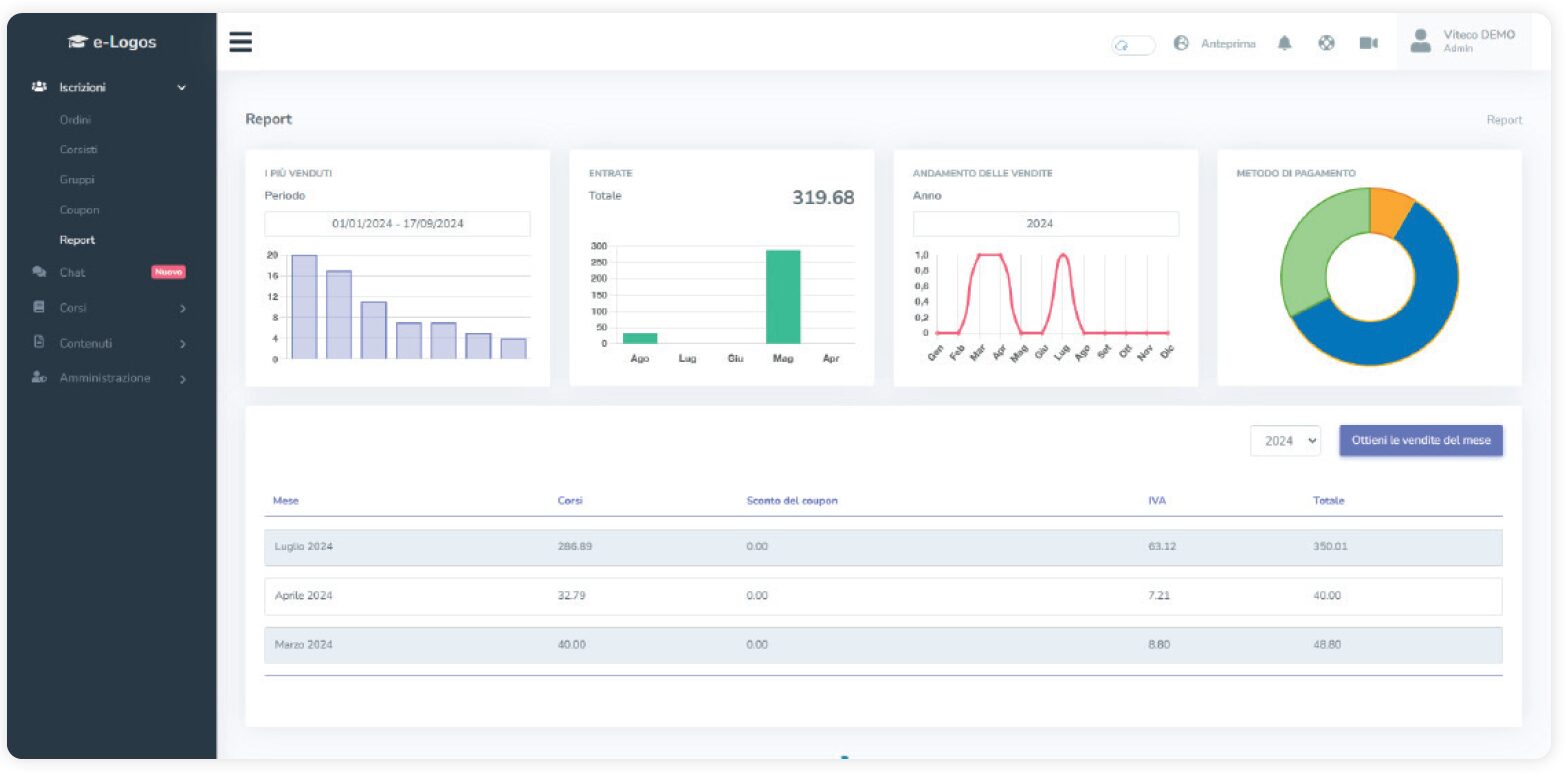Image resolution: width=1568 pixels, height=782 pixels.
Task: Go to Gruppi in the sidebar
Action: coord(77,180)
